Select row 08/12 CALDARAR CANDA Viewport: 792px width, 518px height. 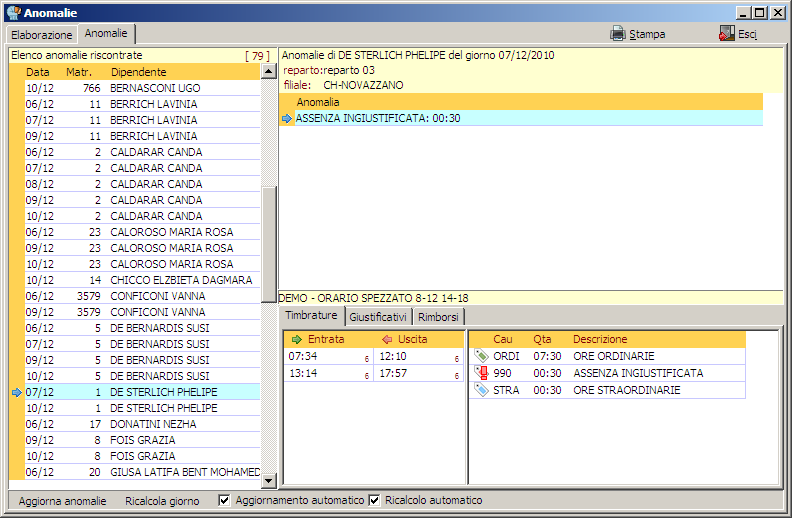pyautogui.click(x=142, y=184)
